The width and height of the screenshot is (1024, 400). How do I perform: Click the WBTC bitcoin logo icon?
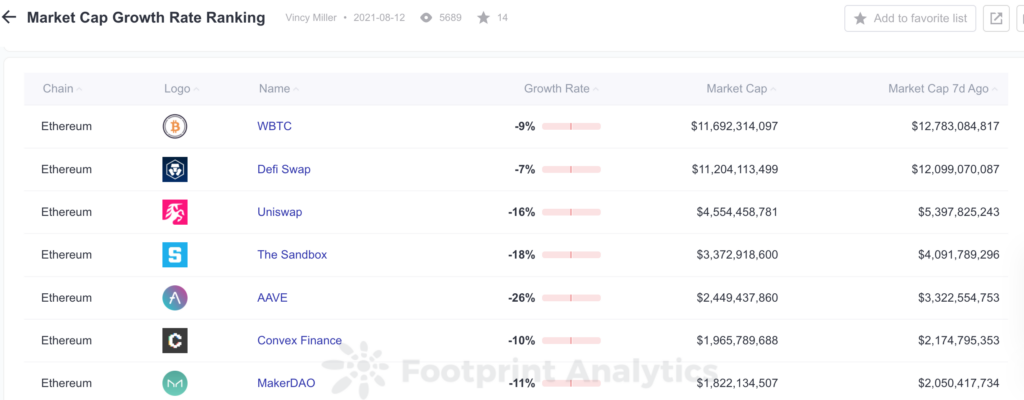pos(175,127)
